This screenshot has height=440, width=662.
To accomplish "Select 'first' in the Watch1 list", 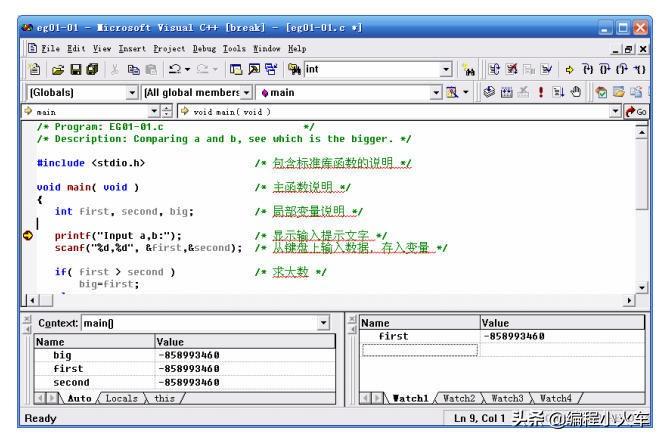I will click(393, 337).
